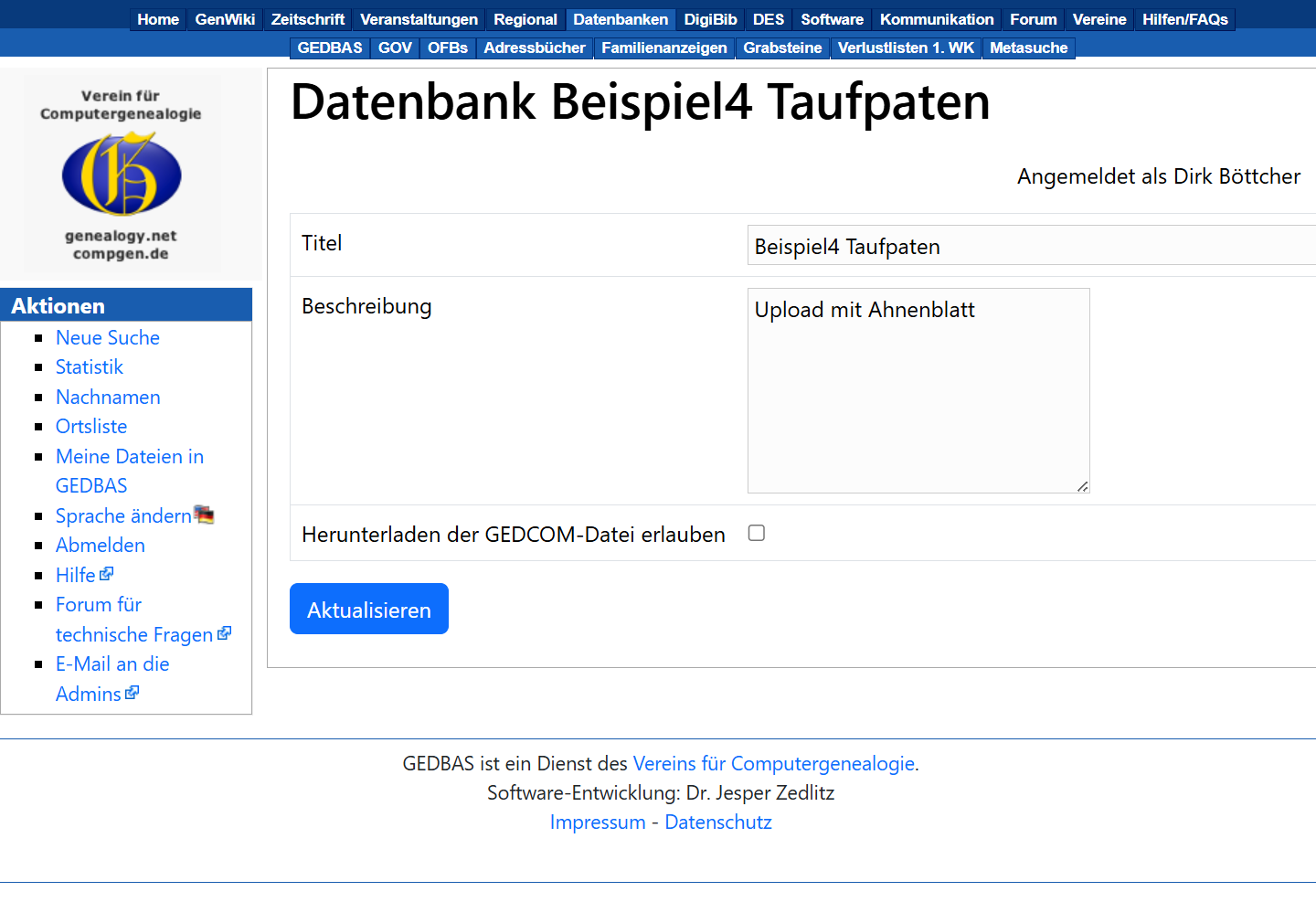Open the Datenbanken menu tab

tap(620, 19)
